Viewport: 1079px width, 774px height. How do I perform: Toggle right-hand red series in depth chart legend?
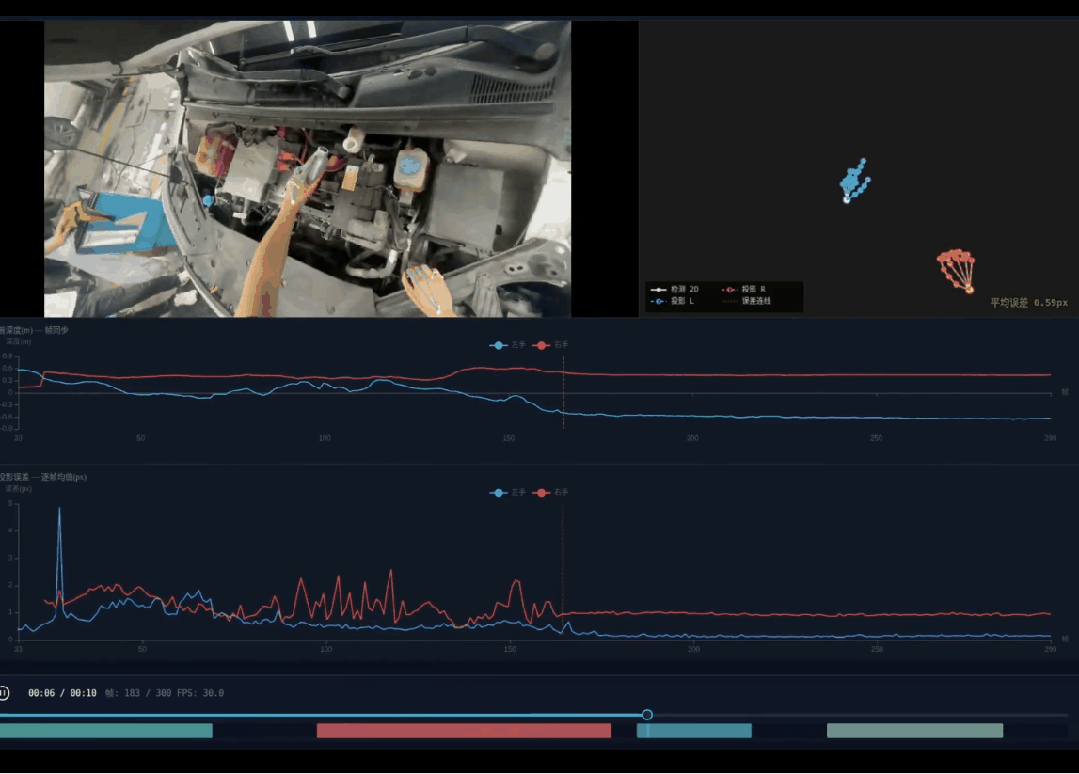(x=551, y=345)
